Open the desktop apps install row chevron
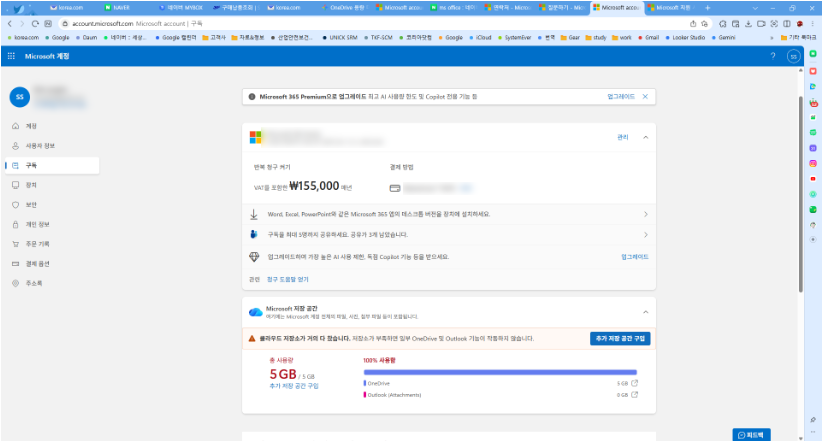823x441 pixels. click(646, 214)
